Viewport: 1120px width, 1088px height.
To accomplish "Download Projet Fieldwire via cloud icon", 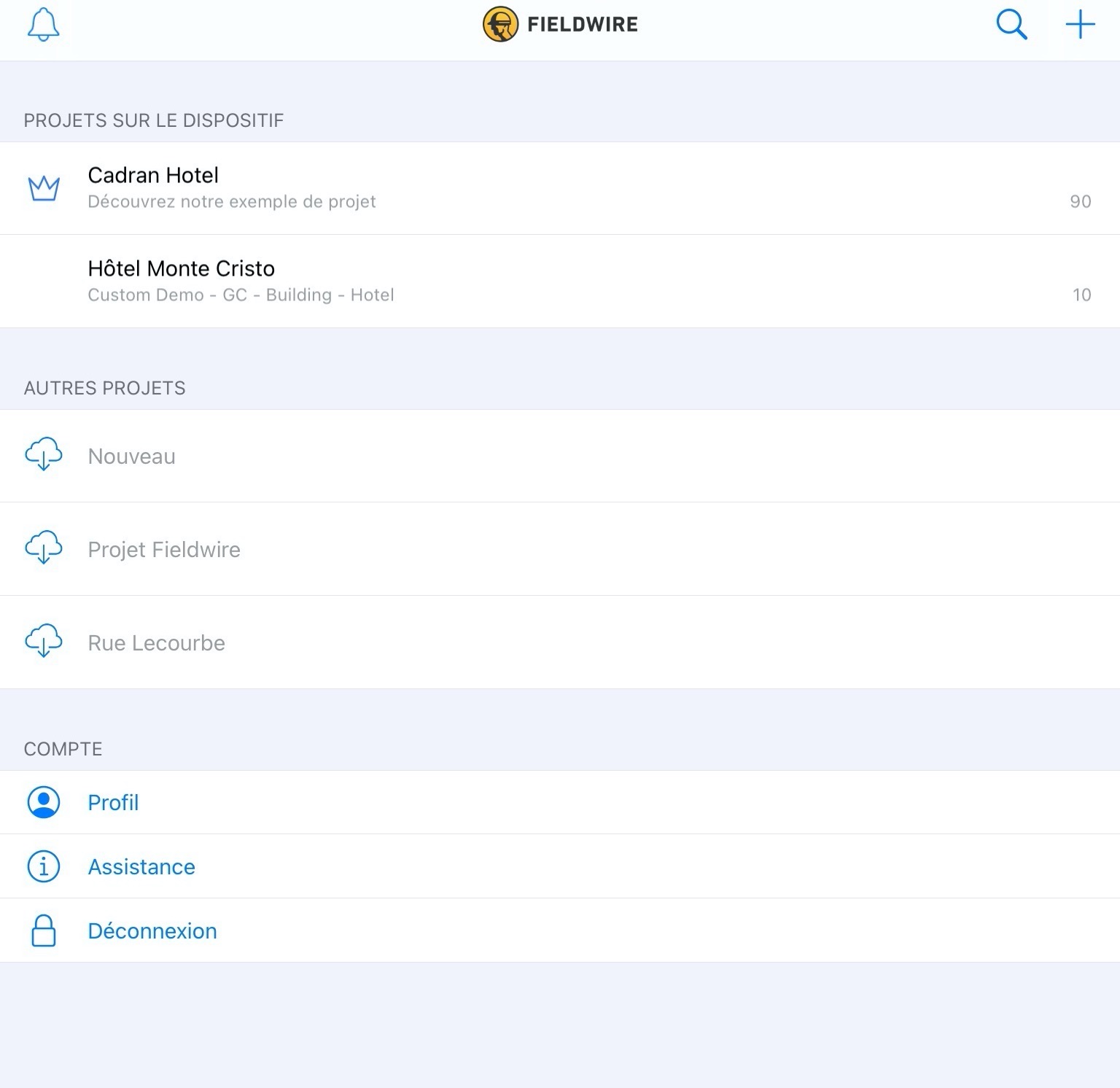I will [44, 548].
